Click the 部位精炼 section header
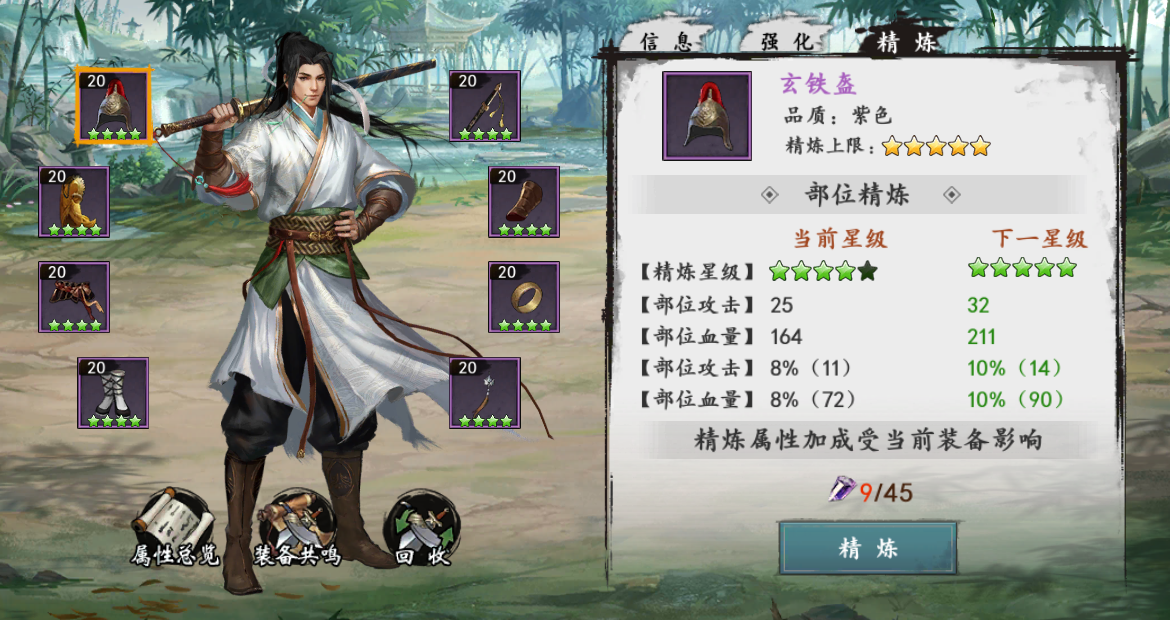The width and height of the screenshot is (1170, 620). (857, 195)
